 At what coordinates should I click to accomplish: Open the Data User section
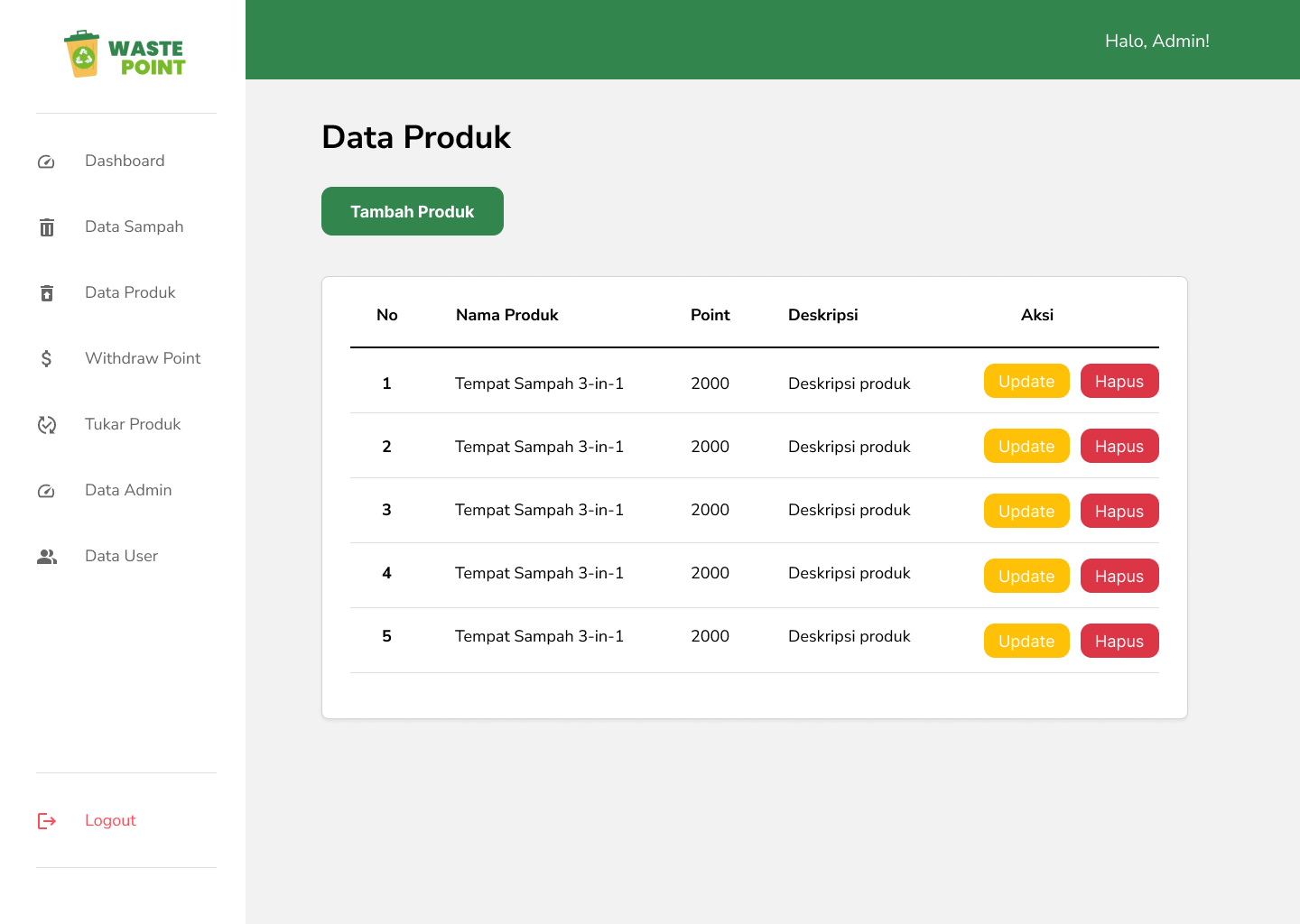pos(121,556)
